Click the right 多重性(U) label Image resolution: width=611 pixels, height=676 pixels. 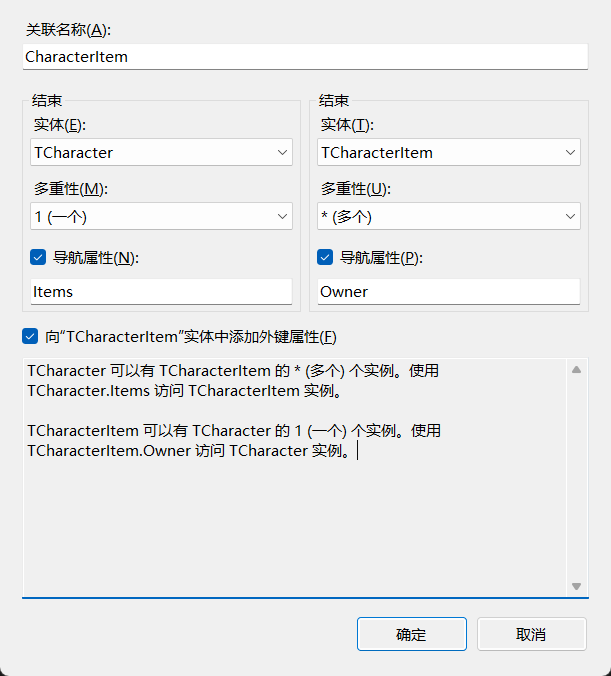(355, 188)
